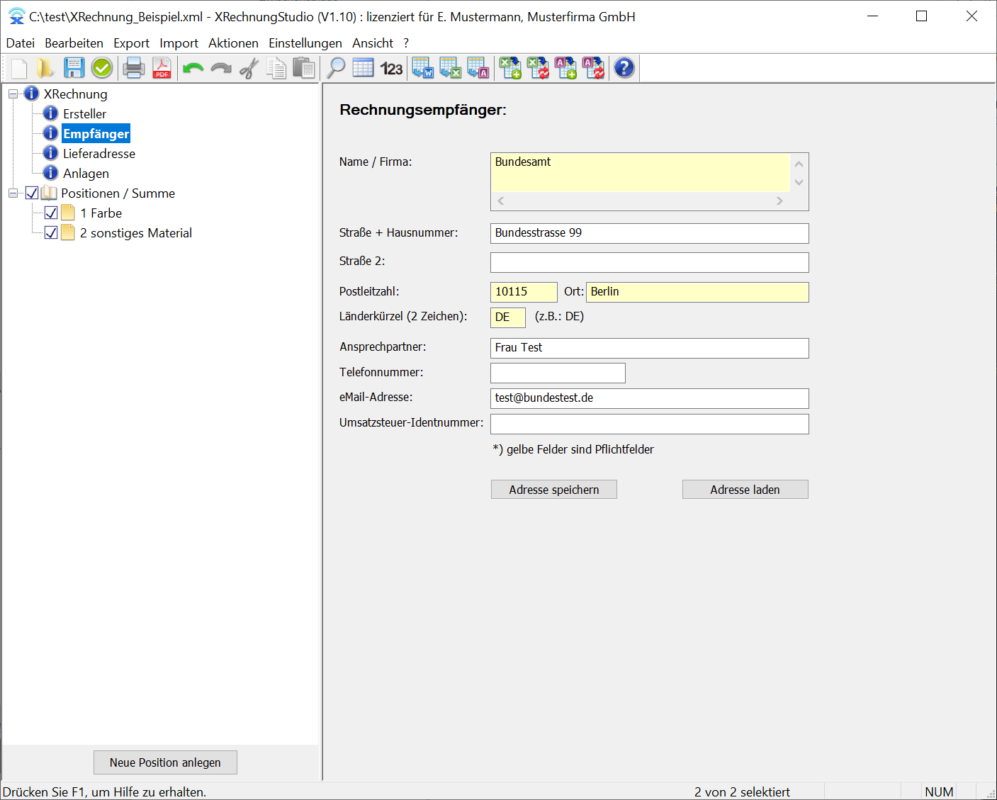This screenshot has height=800, width=997.
Task: Import from Excel with green plus icon
Action: [510, 68]
